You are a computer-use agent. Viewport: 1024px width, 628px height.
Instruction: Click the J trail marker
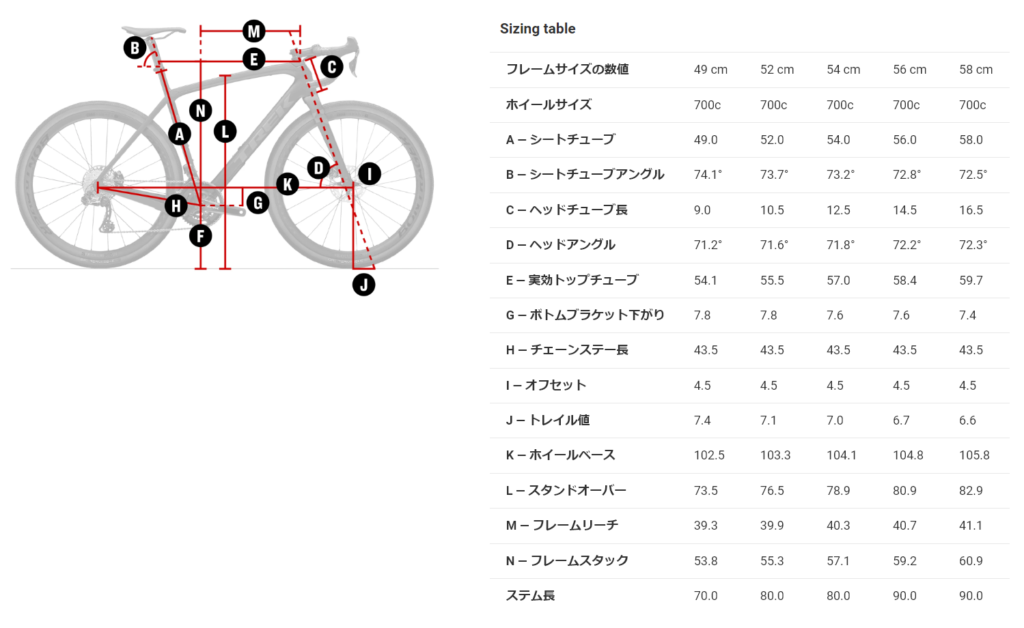pyautogui.click(x=364, y=284)
